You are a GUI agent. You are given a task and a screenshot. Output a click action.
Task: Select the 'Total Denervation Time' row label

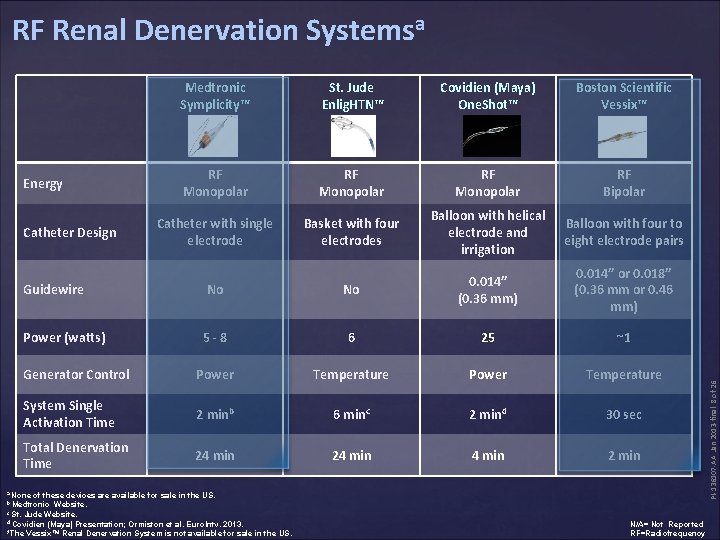point(76,455)
